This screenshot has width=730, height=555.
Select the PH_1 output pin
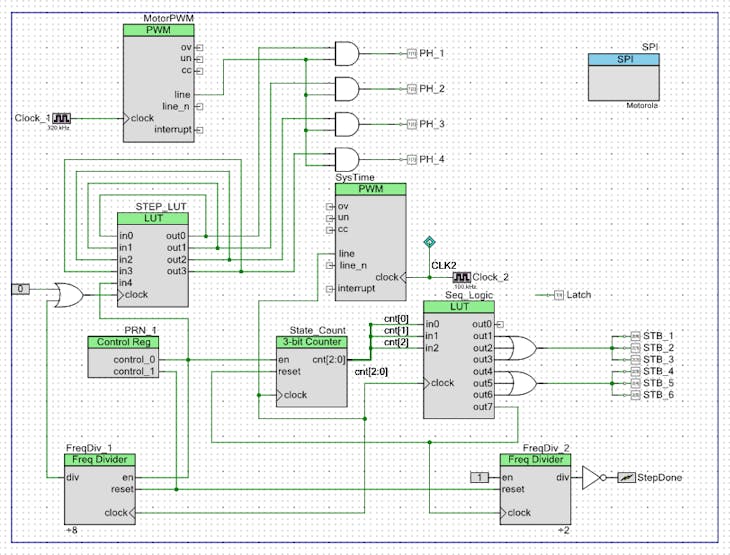tap(412, 54)
